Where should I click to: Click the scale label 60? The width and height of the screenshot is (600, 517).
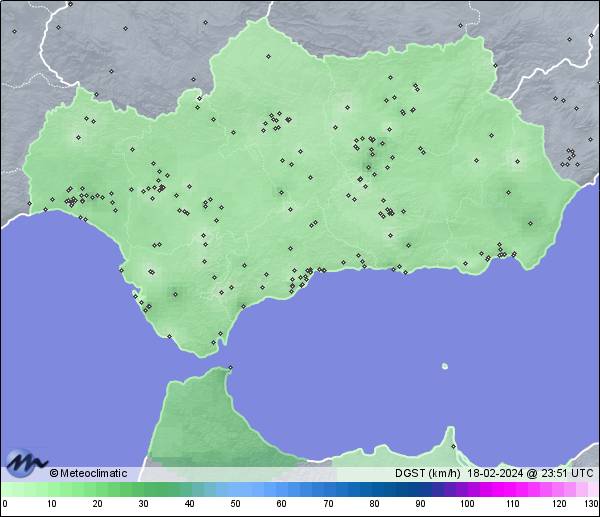[281, 504]
